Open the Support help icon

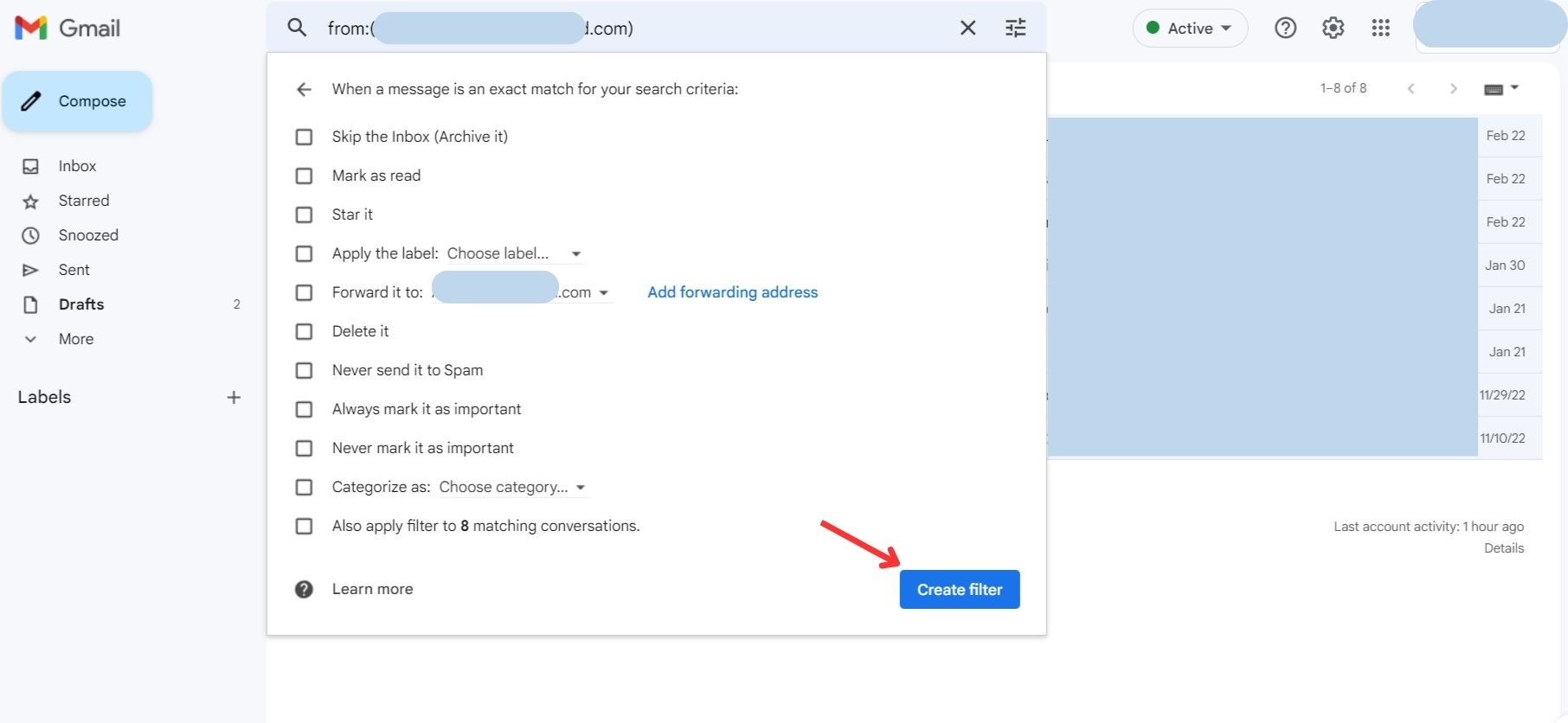pos(1286,28)
